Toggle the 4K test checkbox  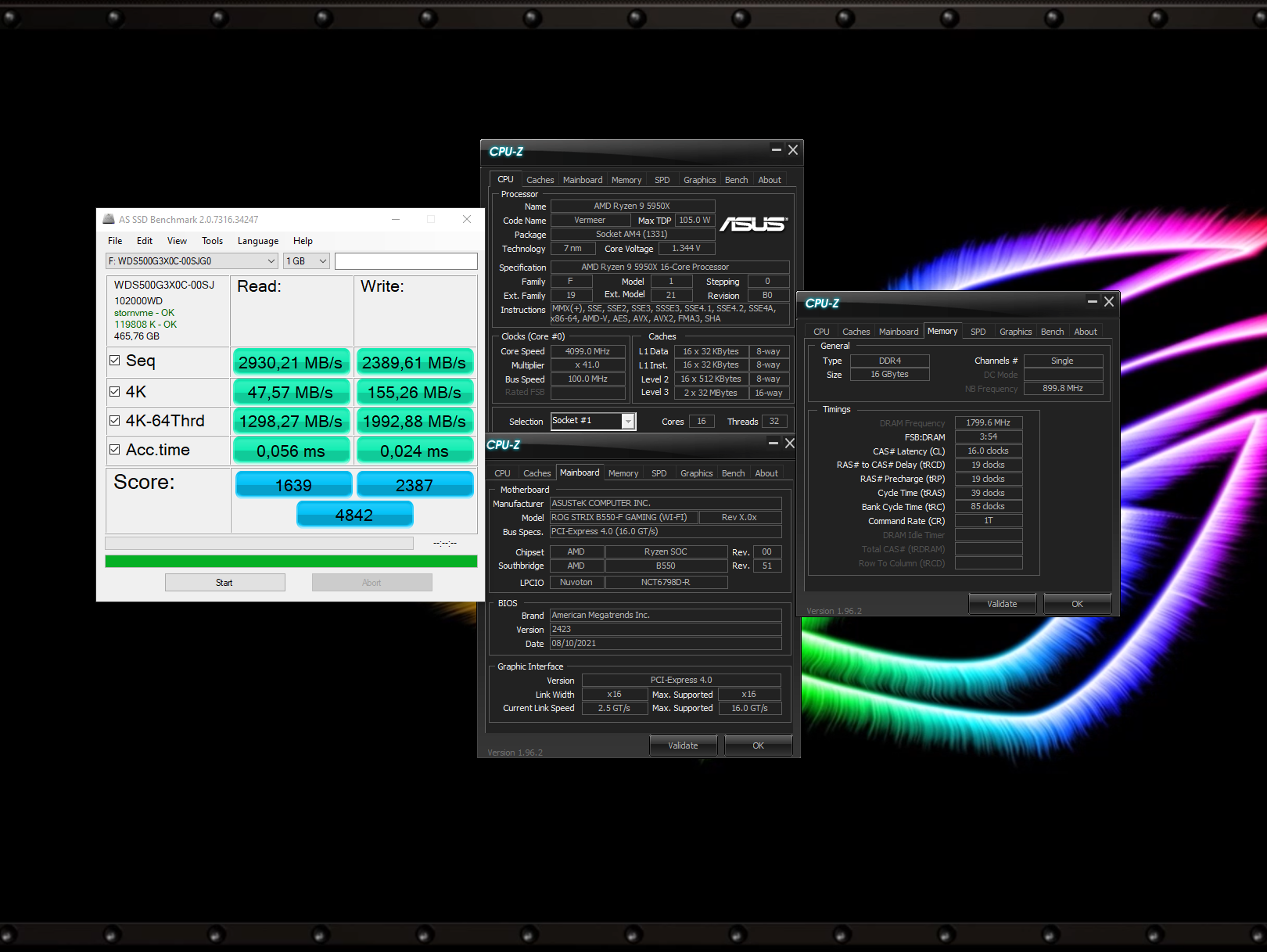115,392
